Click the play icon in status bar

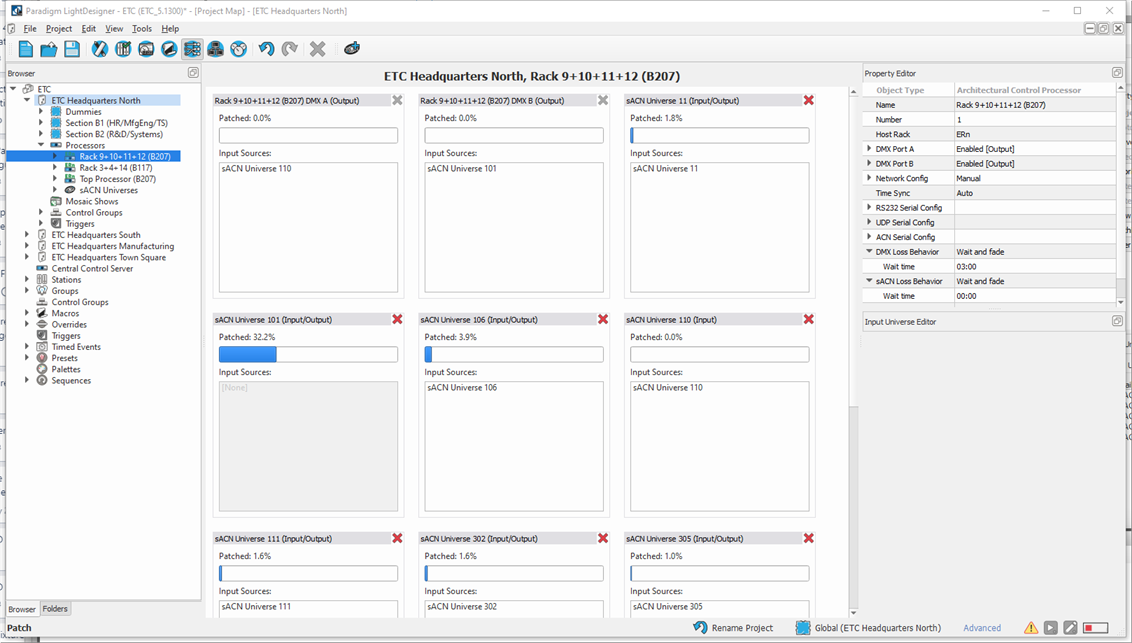1050,628
